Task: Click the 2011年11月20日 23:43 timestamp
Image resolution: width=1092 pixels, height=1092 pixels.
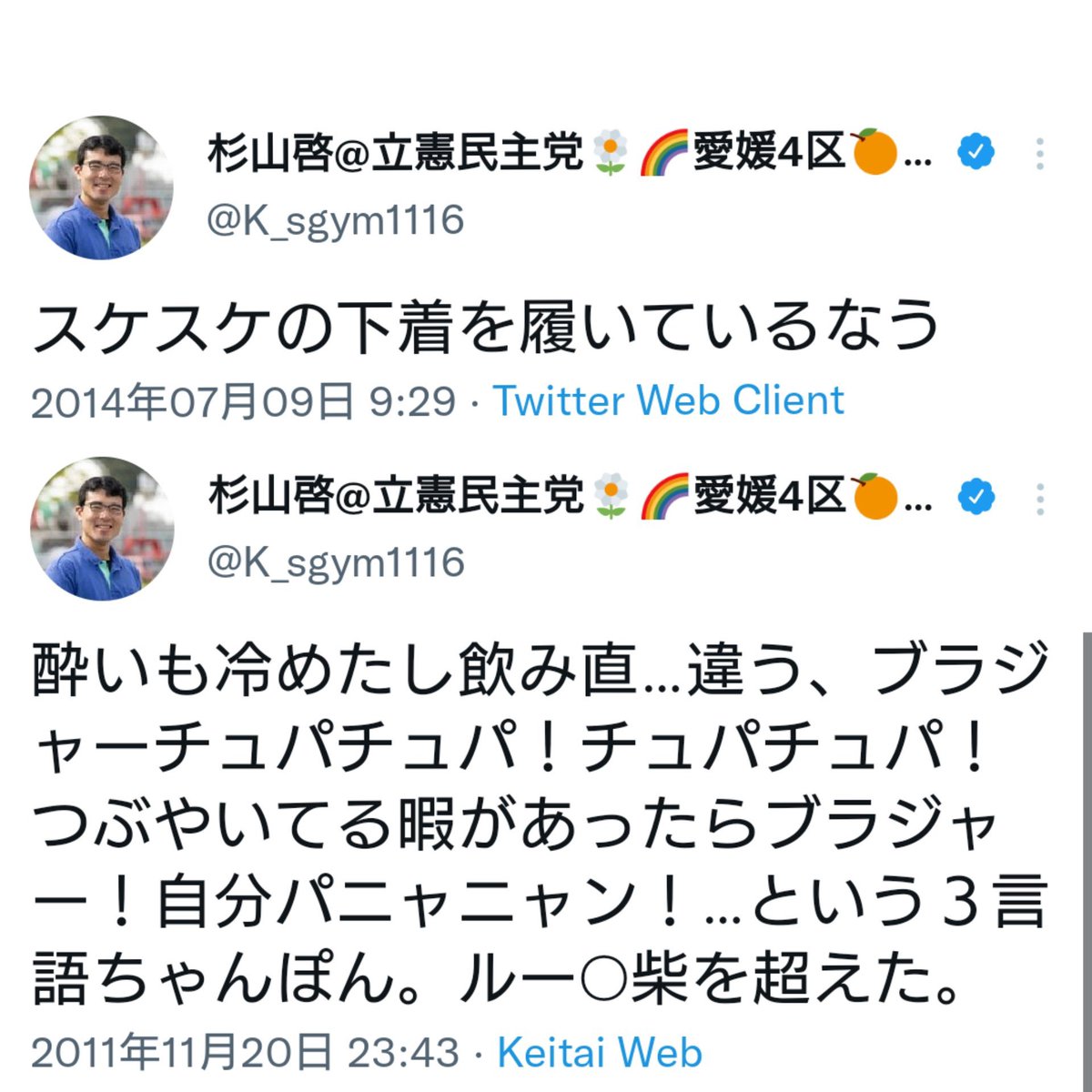Action: click(x=245, y=1053)
